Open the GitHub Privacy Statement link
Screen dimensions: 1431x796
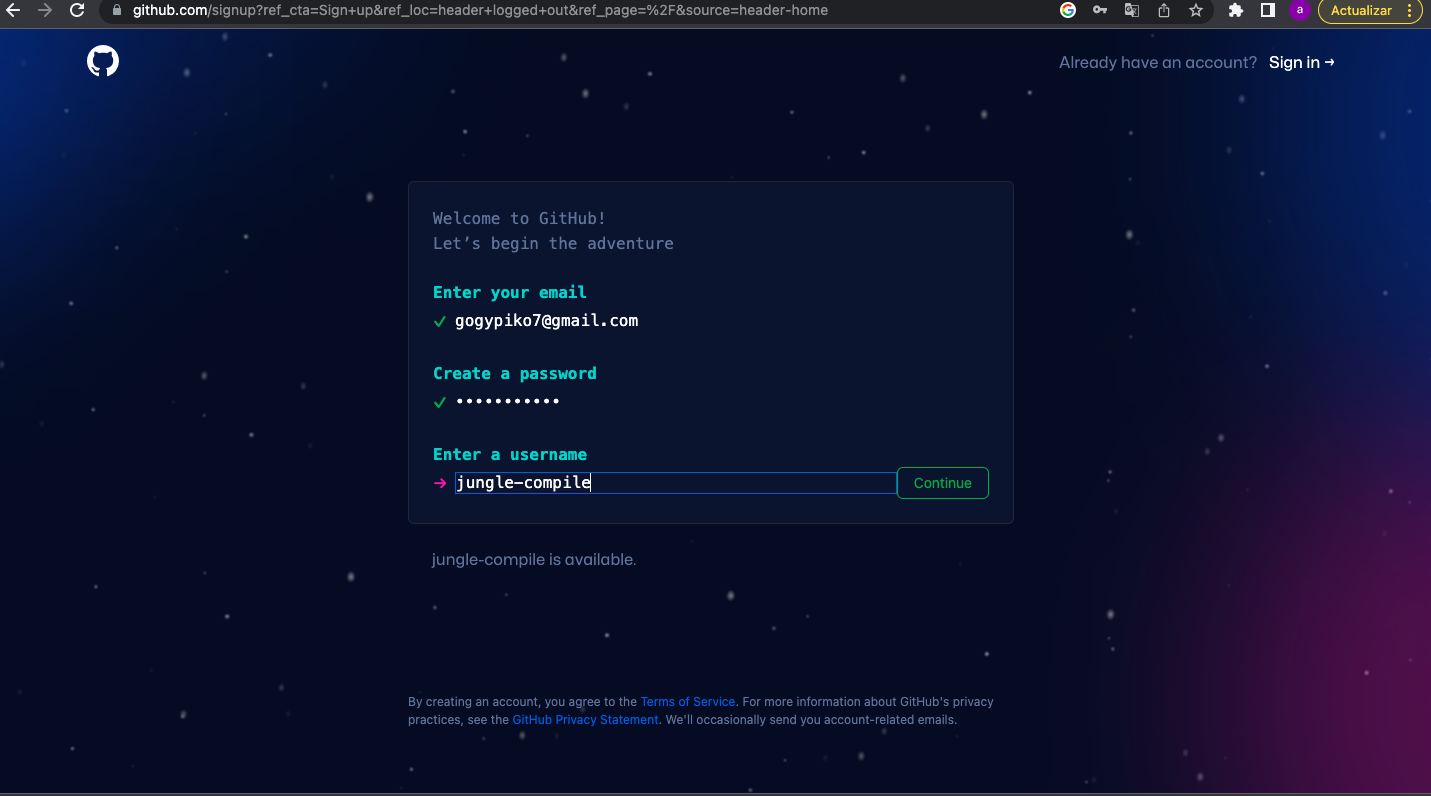[585, 720]
